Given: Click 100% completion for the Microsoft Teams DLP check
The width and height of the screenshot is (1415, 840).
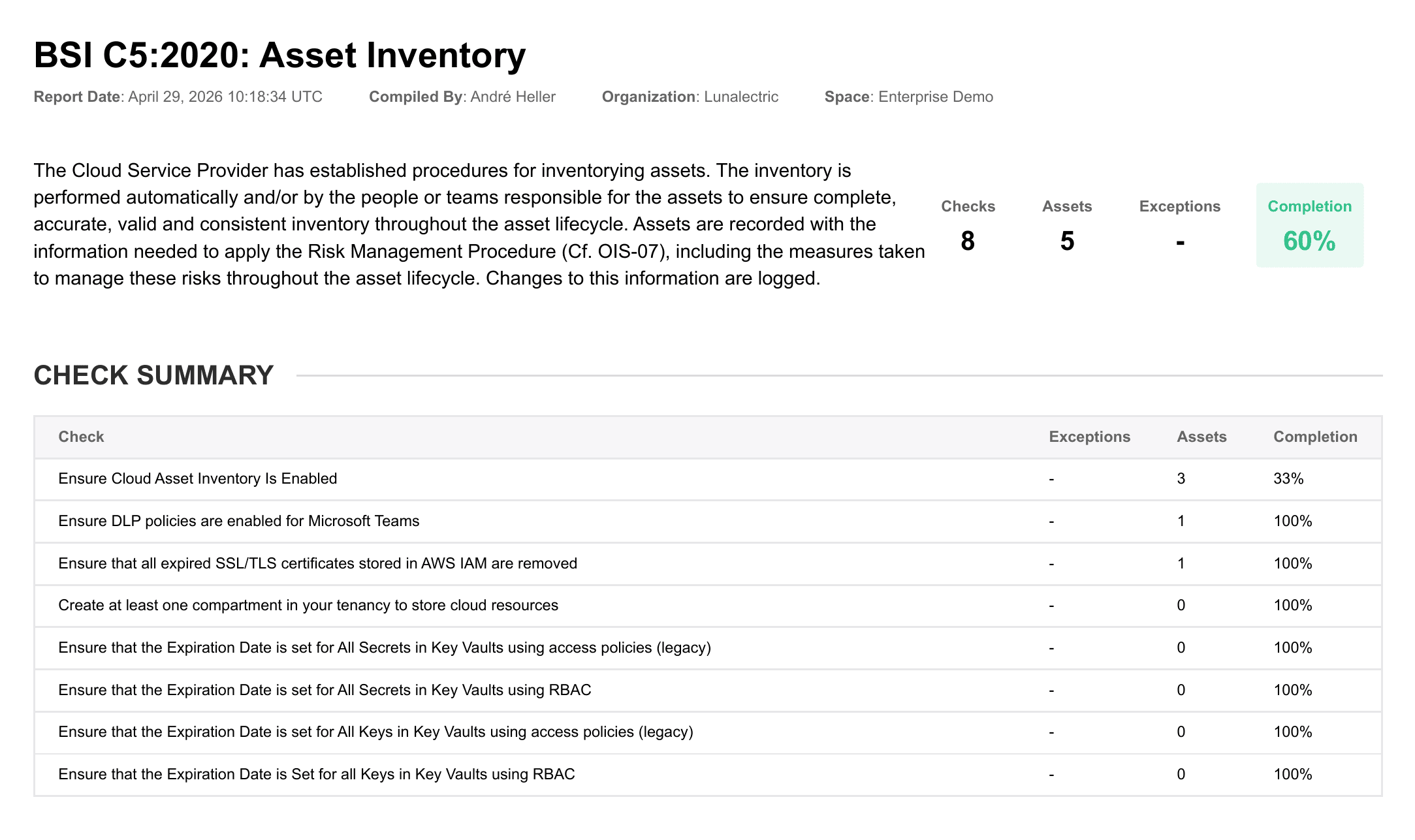Looking at the screenshot, I should (x=1293, y=521).
